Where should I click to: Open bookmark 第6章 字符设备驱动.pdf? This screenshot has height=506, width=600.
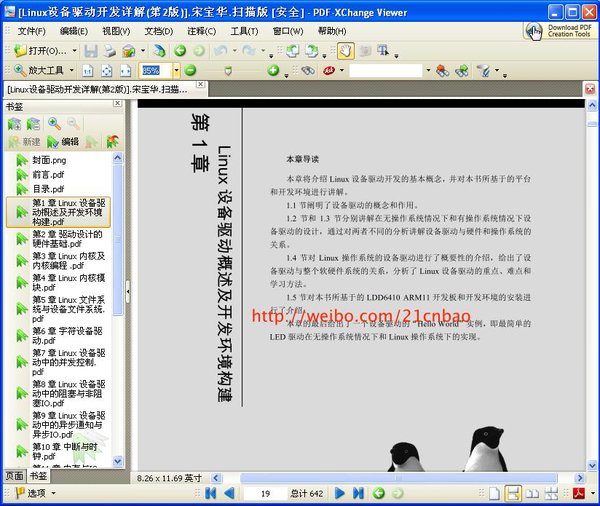coord(67,336)
